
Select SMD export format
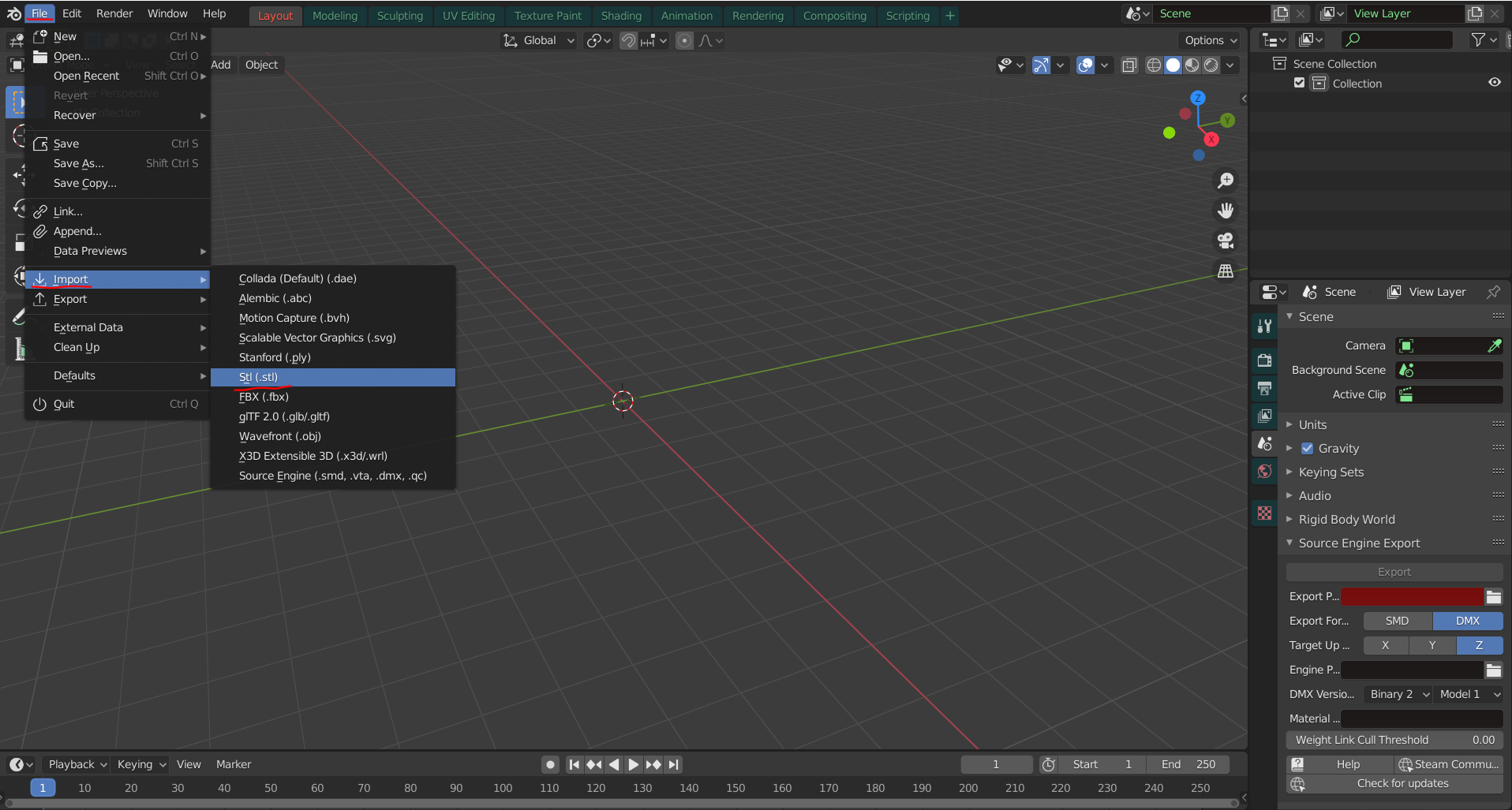tap(1398, 621)
